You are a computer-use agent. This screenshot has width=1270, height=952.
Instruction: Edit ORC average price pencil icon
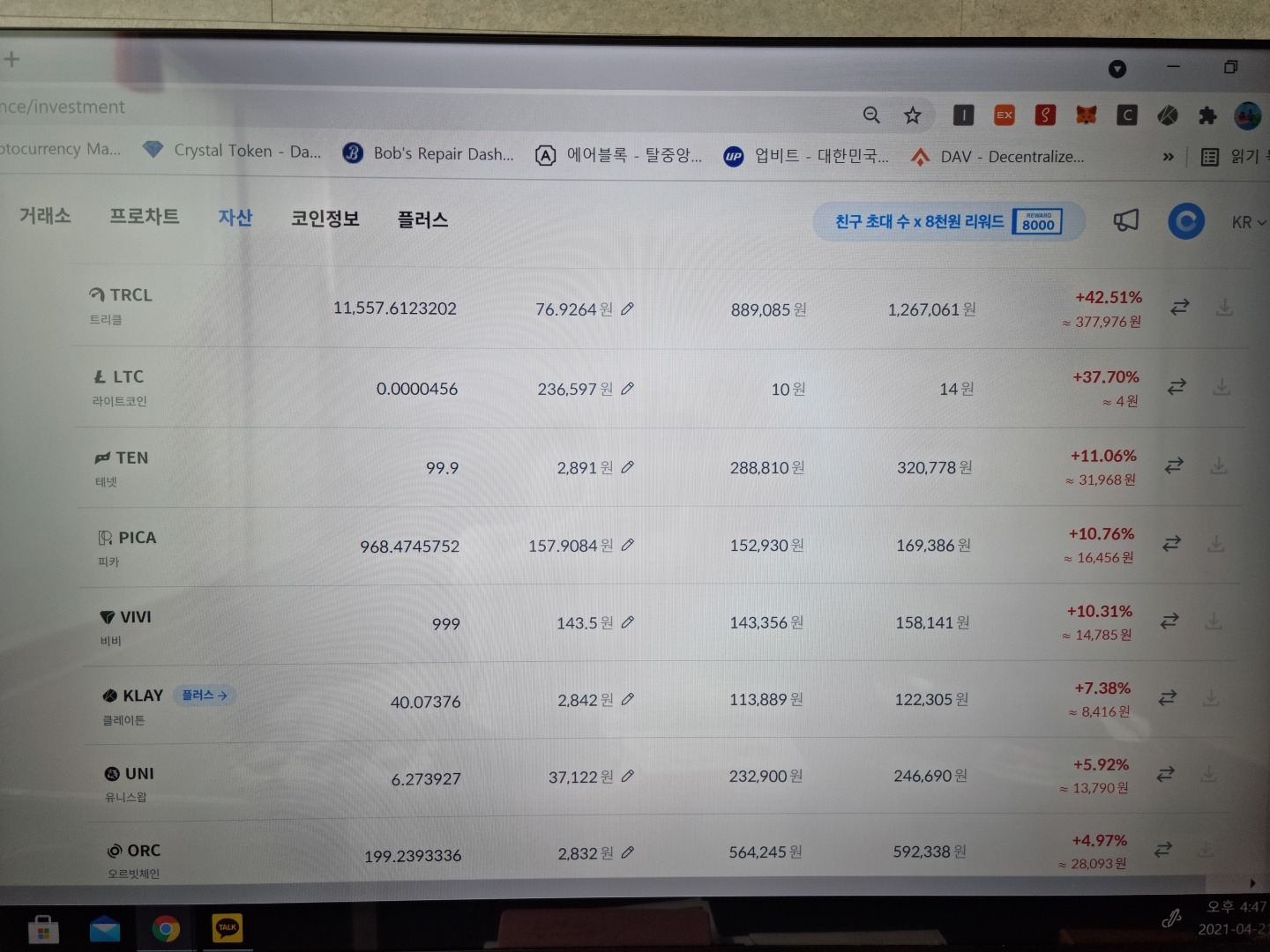click(x=627, y=852)
